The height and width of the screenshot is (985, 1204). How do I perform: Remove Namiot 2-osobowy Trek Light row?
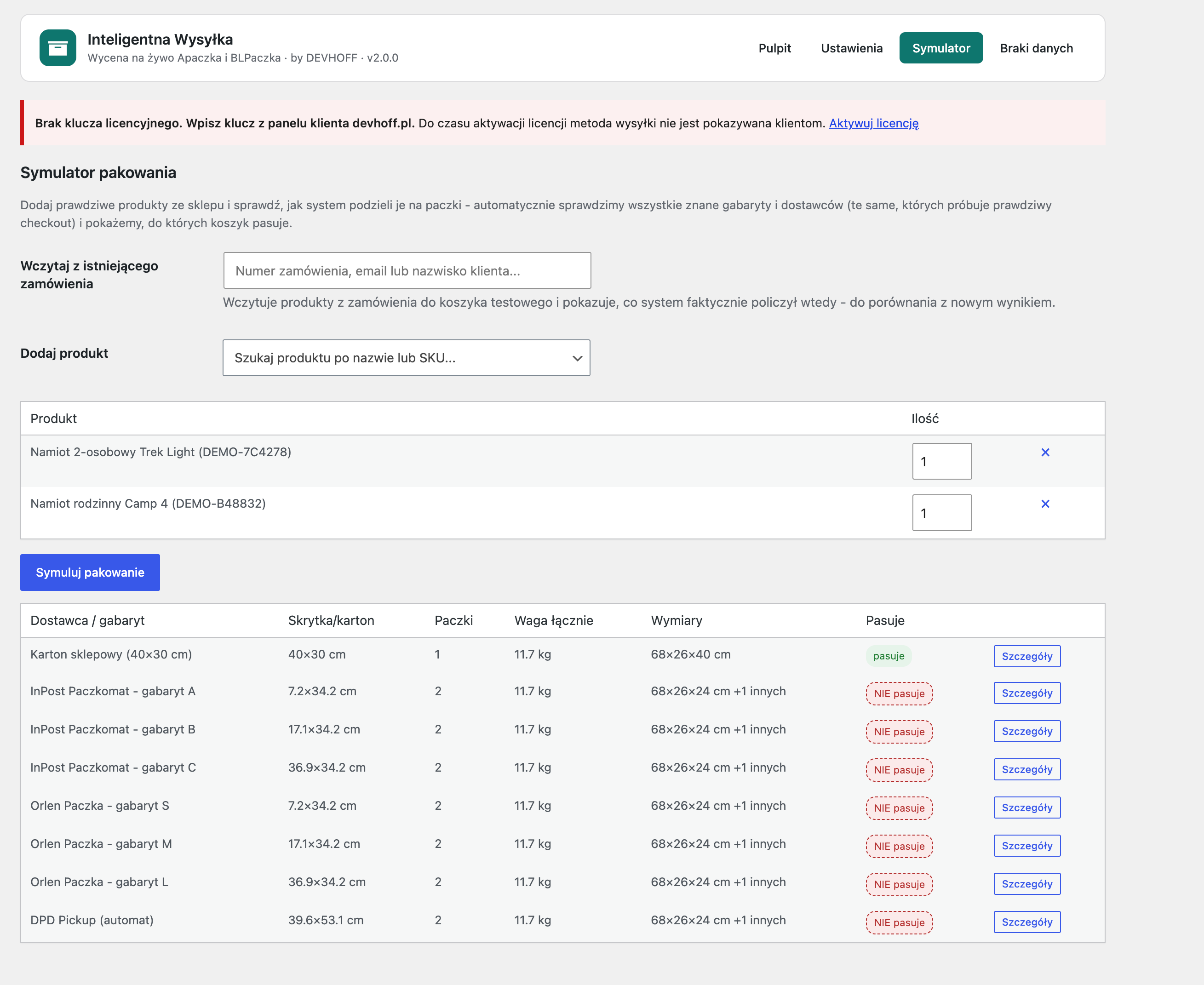tap(1045, 452)
